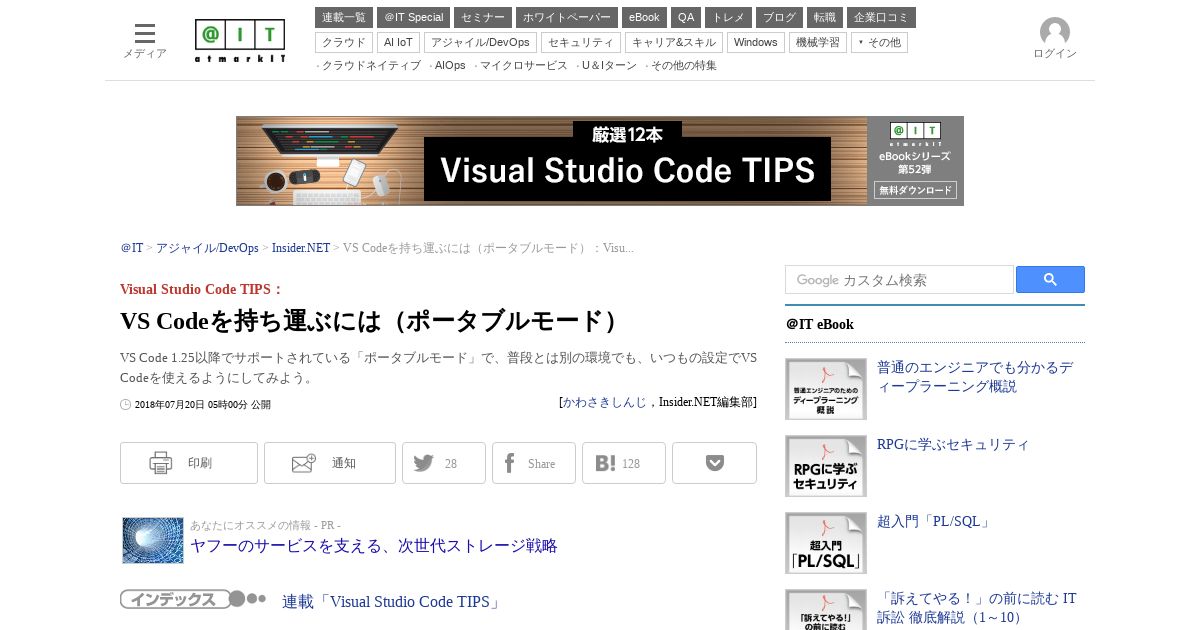The image size is (1200, 630).
Task: Open the ホワイトペーパー nav tab
Action: tap(567, 18)
